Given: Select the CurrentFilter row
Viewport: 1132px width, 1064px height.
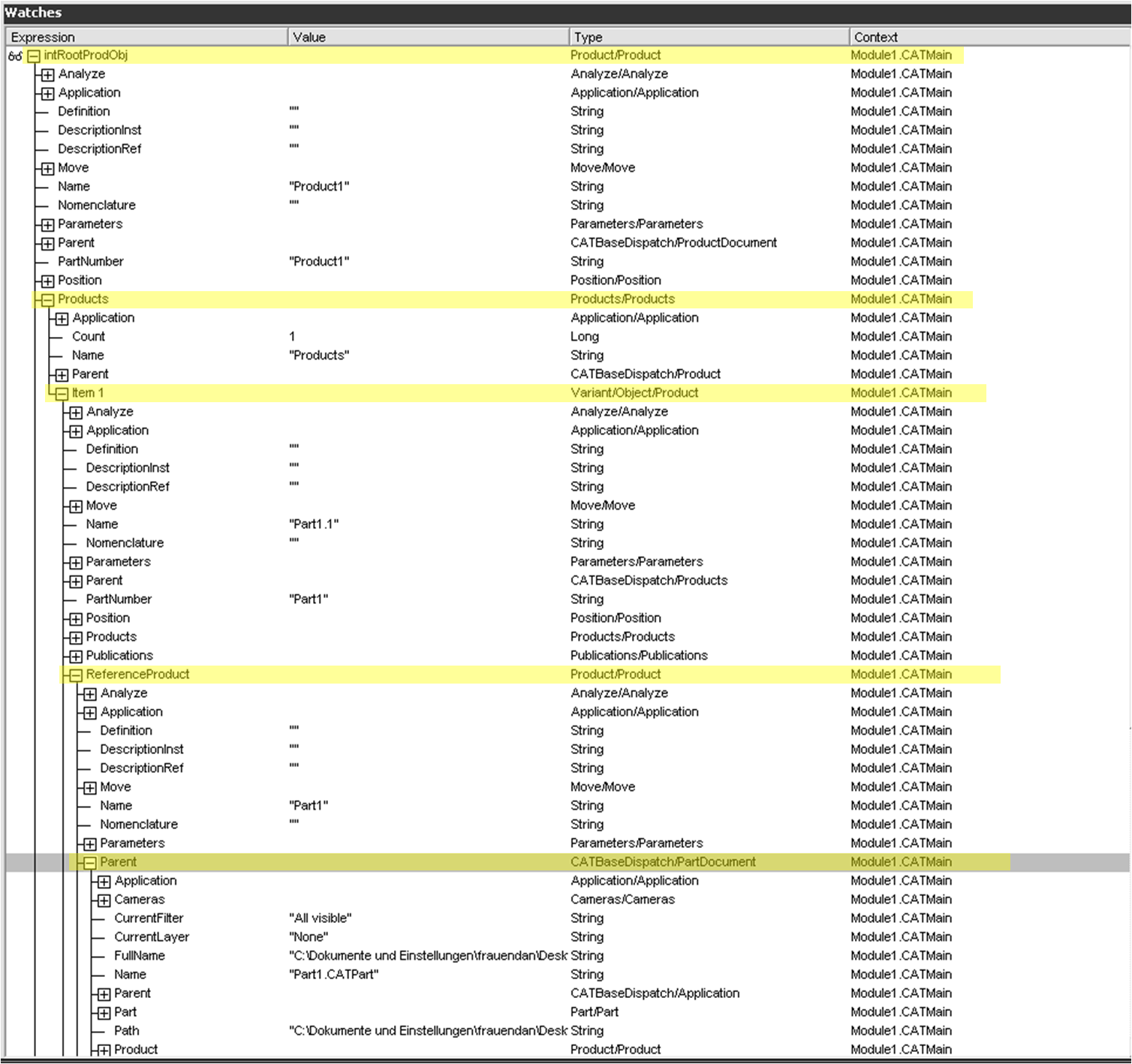Looking at the screenshot, I should [566, 918].
